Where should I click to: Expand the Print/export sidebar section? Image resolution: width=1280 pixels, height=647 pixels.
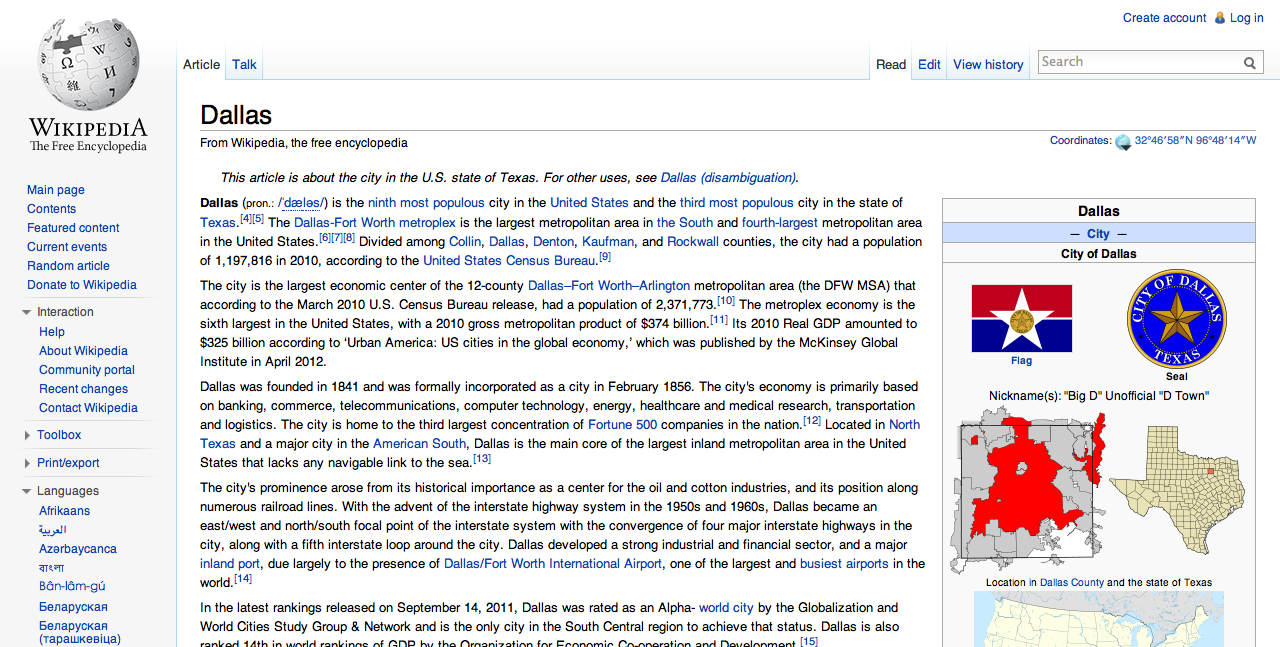pyautogui.click(x=27, y=463)
